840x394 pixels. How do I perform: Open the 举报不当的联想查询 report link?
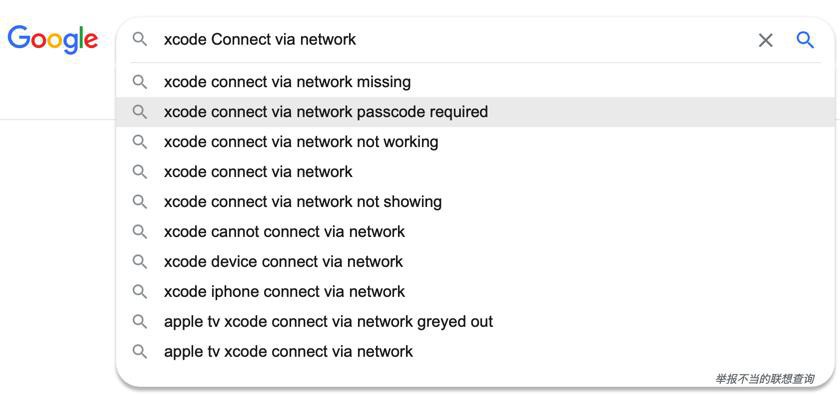[765, 379]
